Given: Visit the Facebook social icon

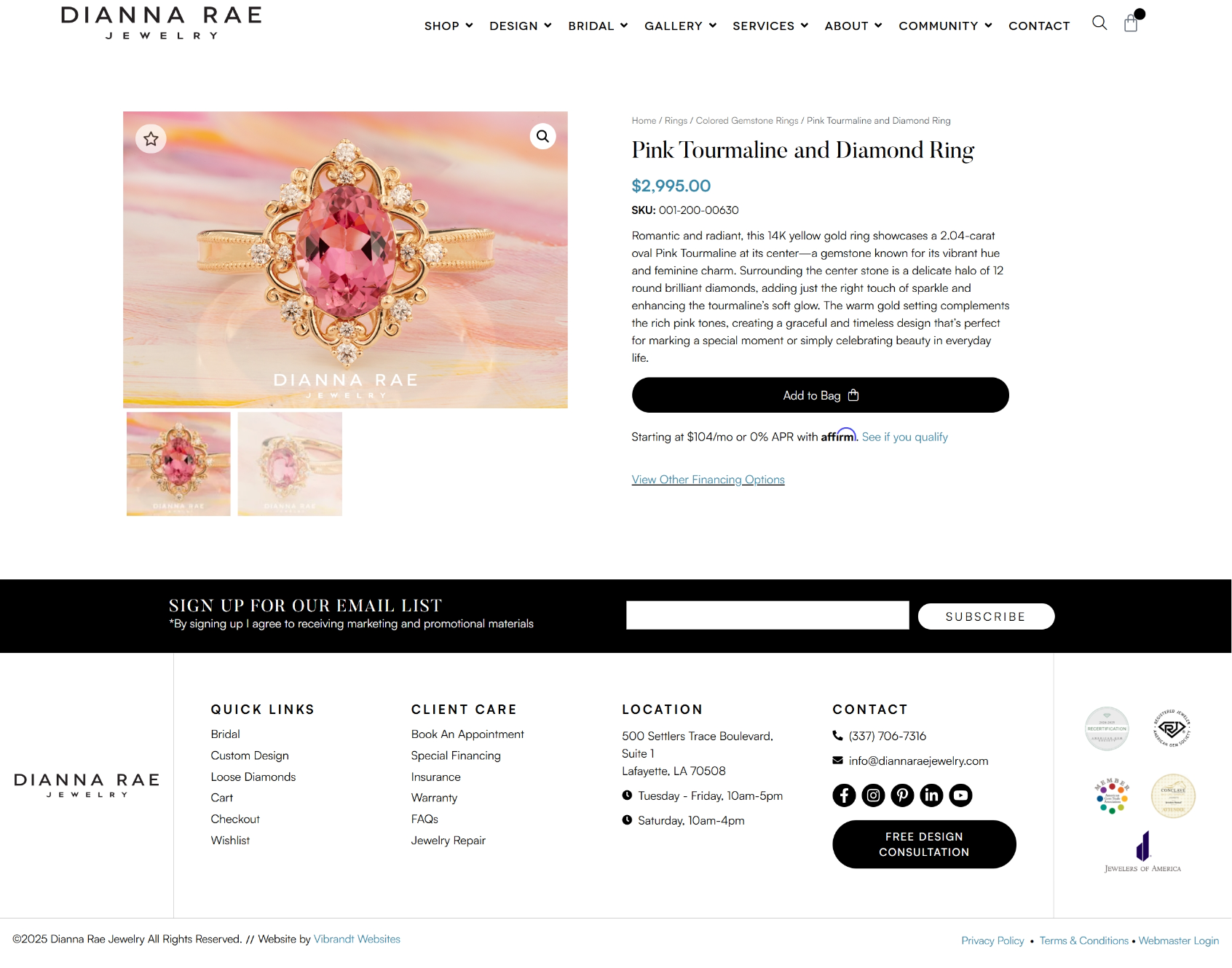Looking at the screenshot, I should click(844, 795).
